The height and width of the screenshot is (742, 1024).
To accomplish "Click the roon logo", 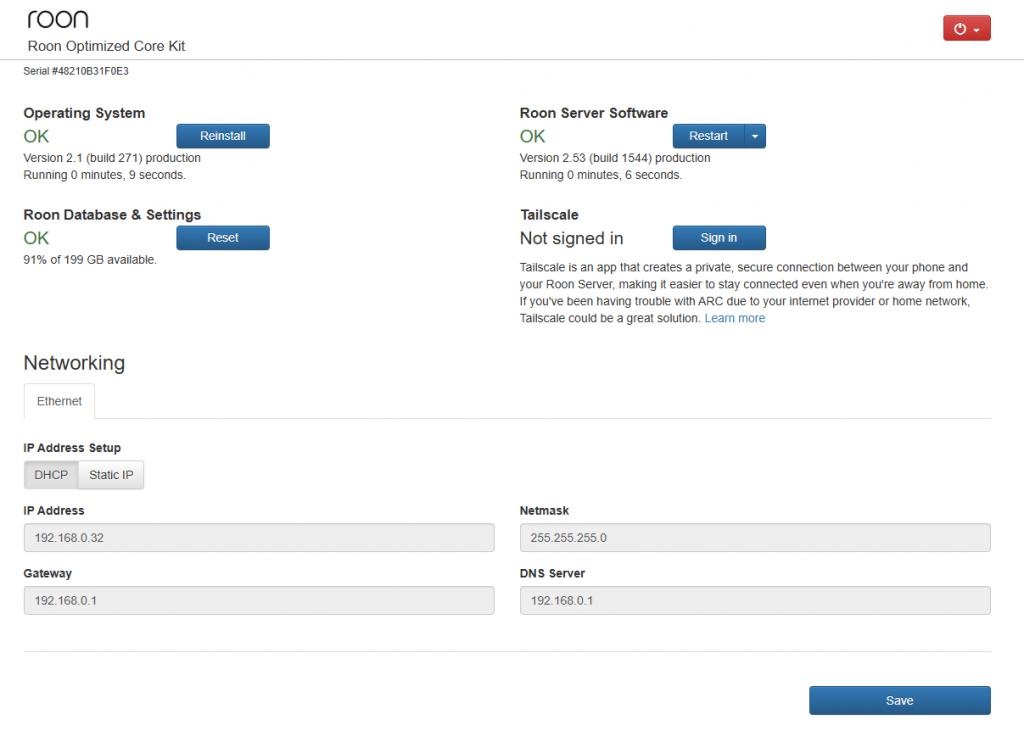I will click(x=57, y=19).
